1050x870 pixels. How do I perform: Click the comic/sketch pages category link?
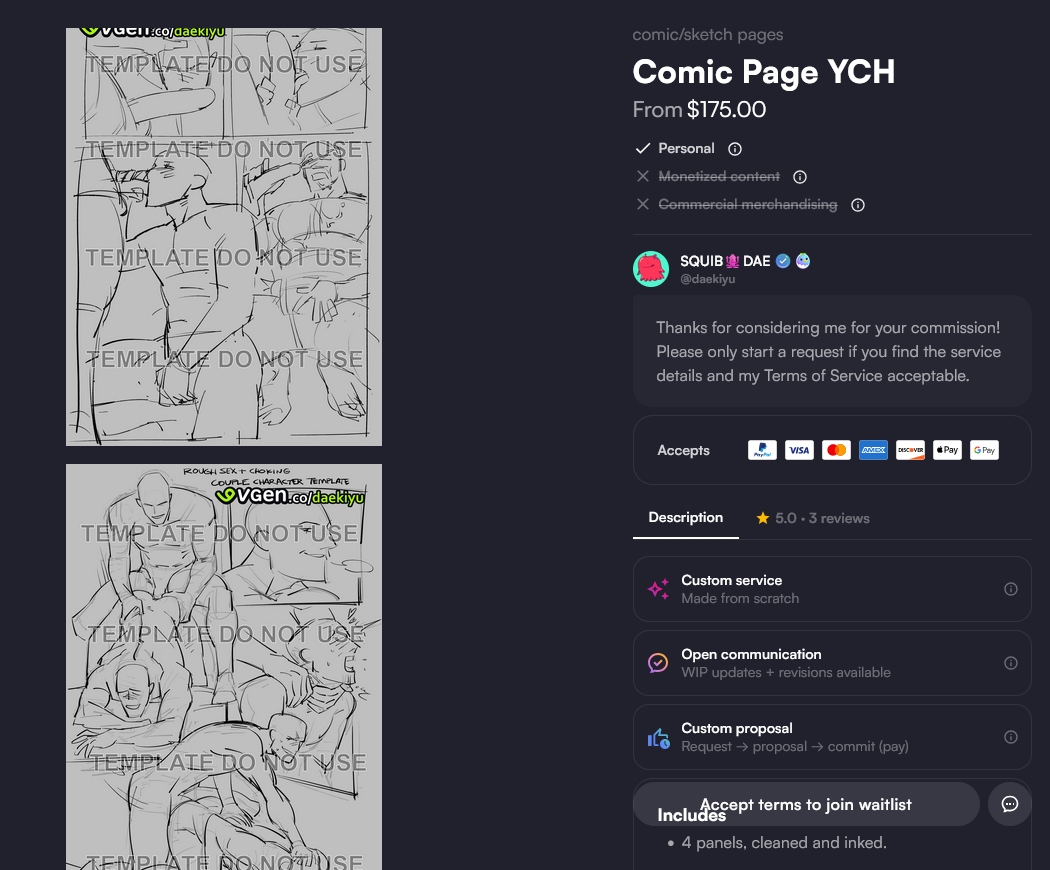(x=708, y=35)
